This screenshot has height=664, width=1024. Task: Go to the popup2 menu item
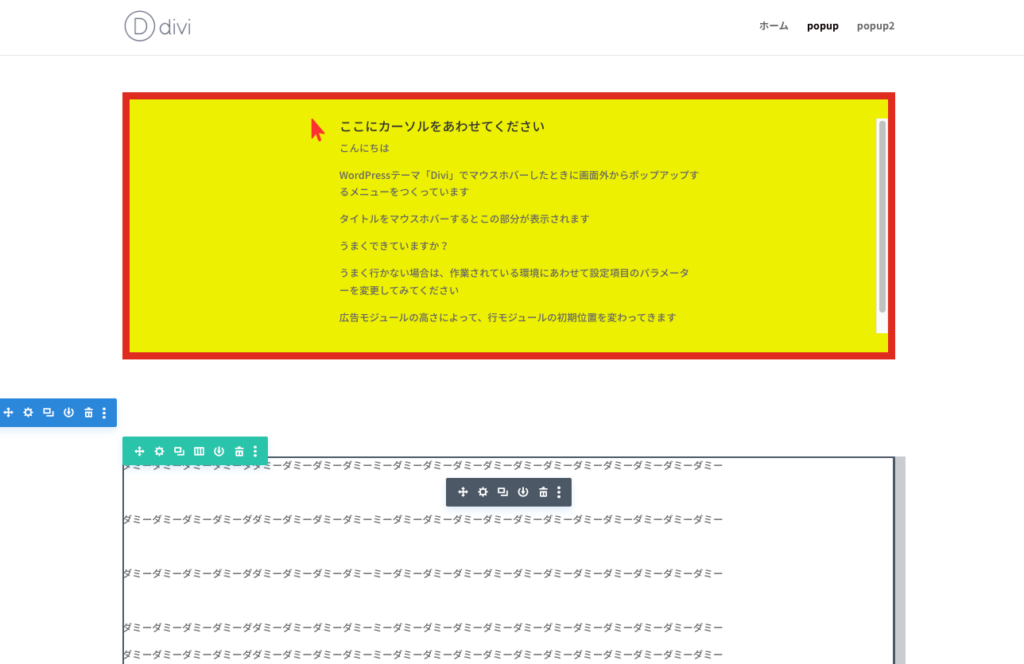[875, 26]
